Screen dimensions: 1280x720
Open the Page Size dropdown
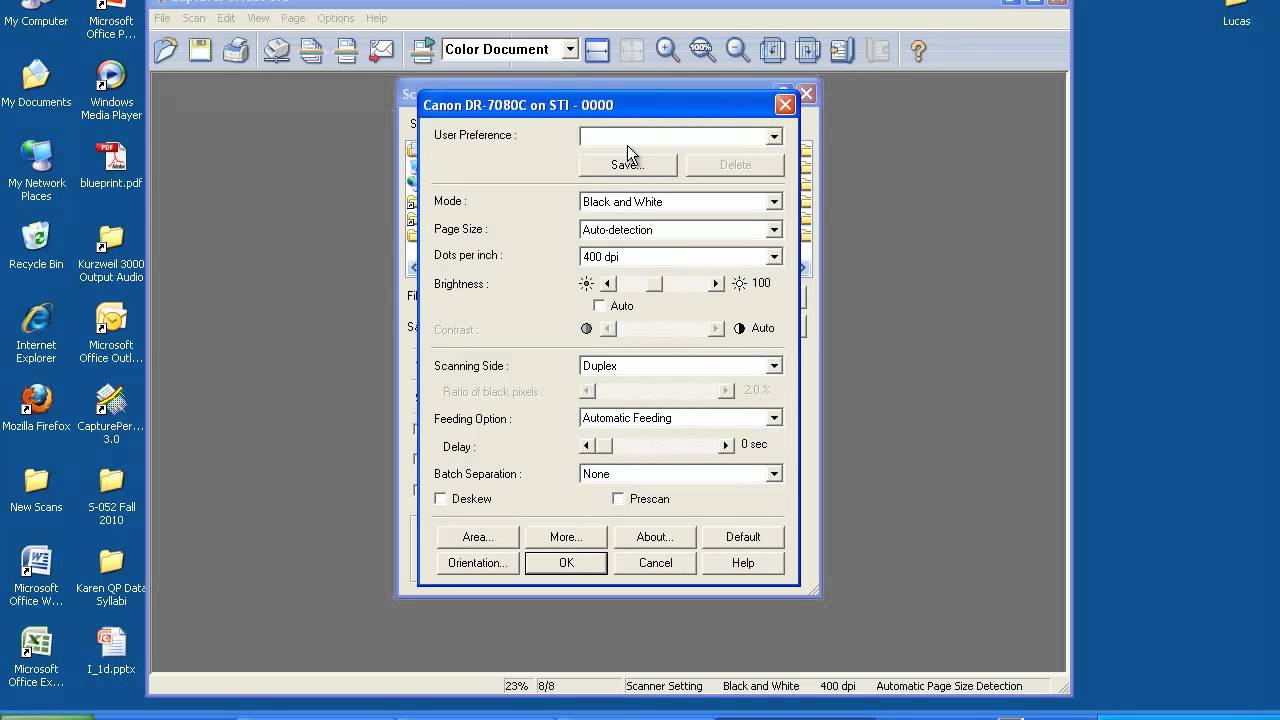pos(774,230)
